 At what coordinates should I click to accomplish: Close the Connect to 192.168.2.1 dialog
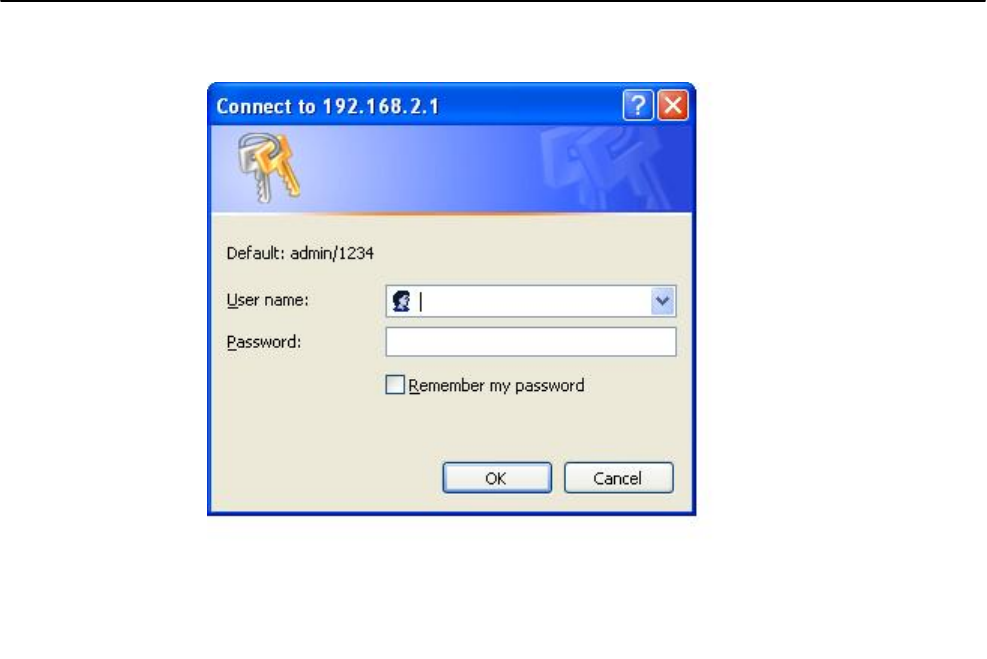[x=673, y=105]
